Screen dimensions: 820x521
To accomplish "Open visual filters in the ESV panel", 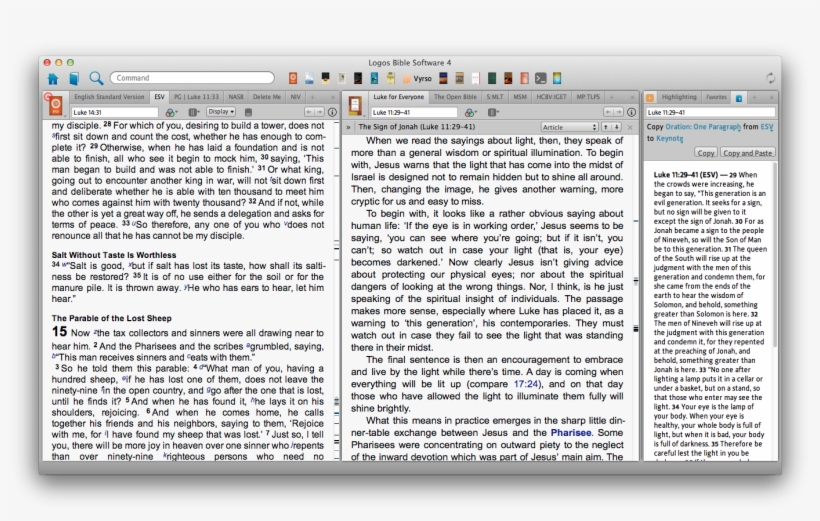I will point(171,112).
